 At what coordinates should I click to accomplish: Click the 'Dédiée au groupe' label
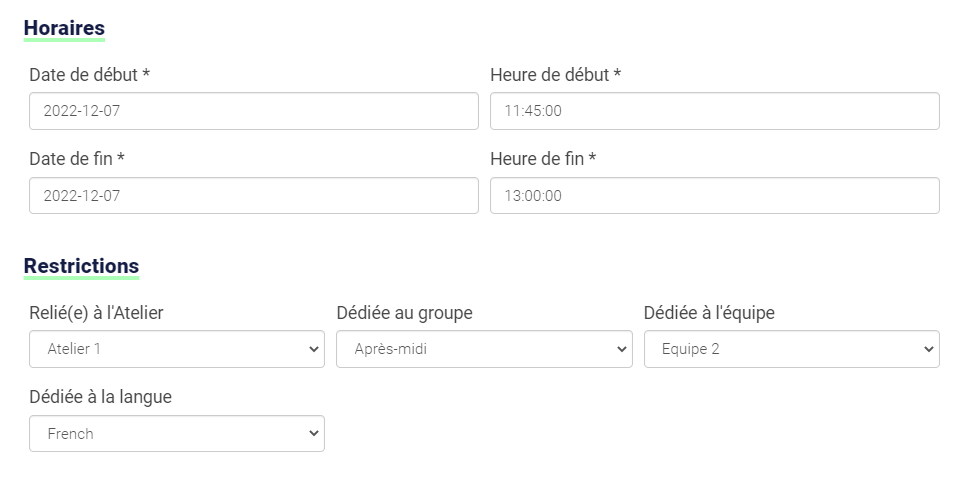tap(405, 313)
